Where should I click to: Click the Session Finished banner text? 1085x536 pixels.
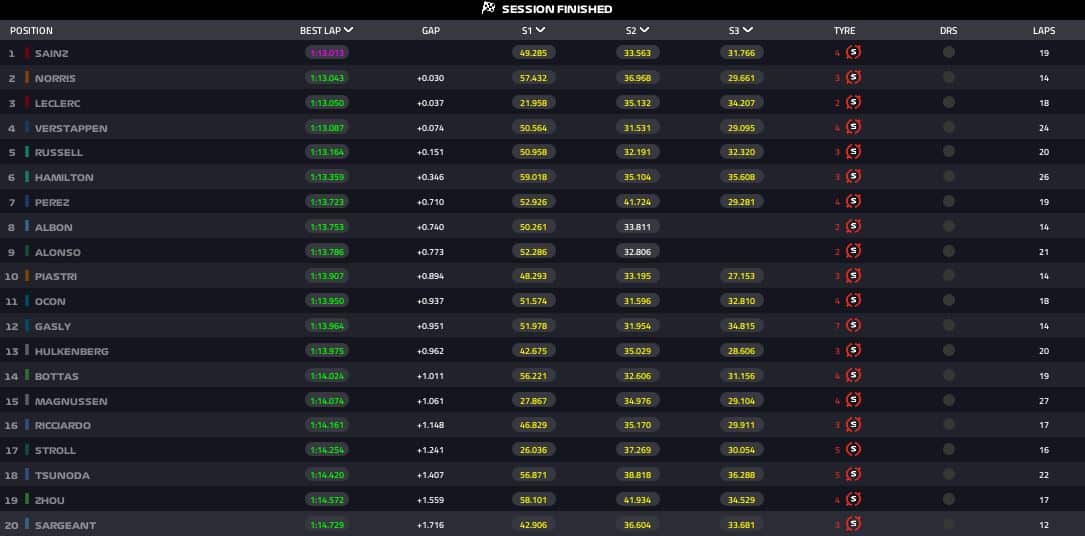[x=557, y=9]
